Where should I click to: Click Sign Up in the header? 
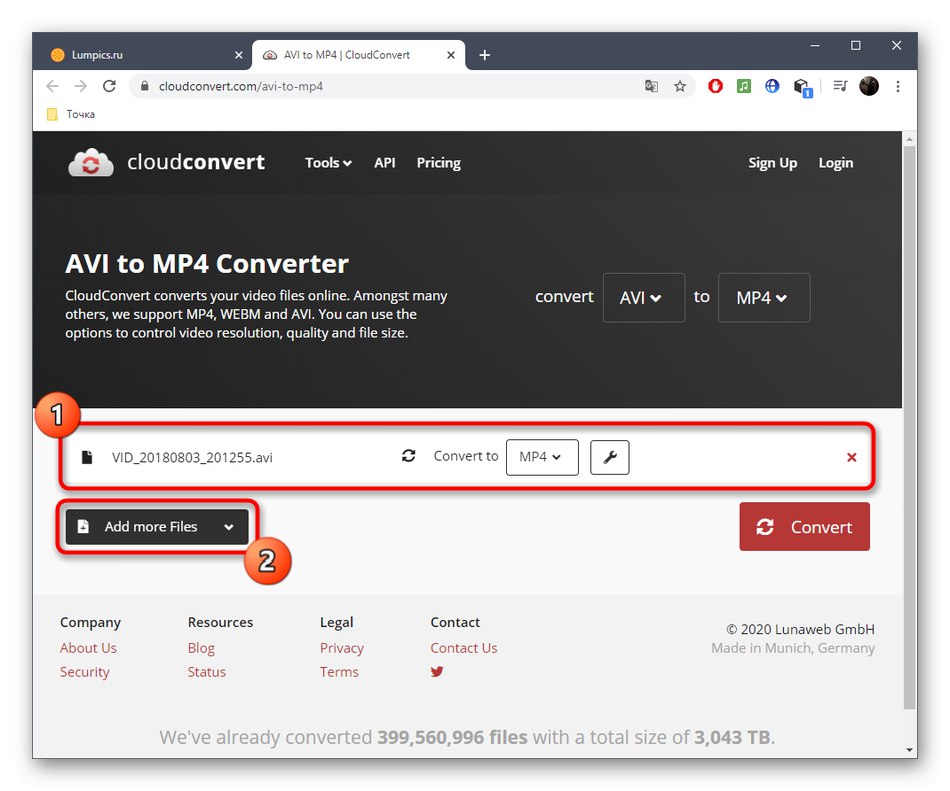[x=772, y=163]
